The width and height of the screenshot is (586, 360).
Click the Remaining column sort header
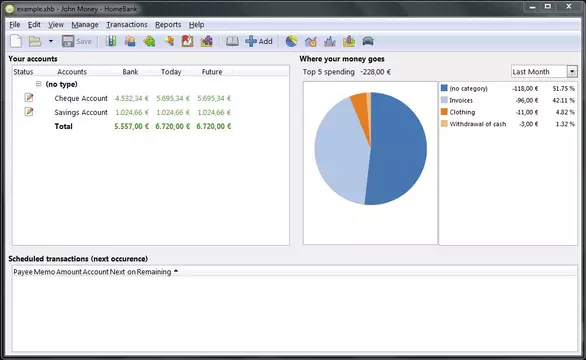[154, 272]
